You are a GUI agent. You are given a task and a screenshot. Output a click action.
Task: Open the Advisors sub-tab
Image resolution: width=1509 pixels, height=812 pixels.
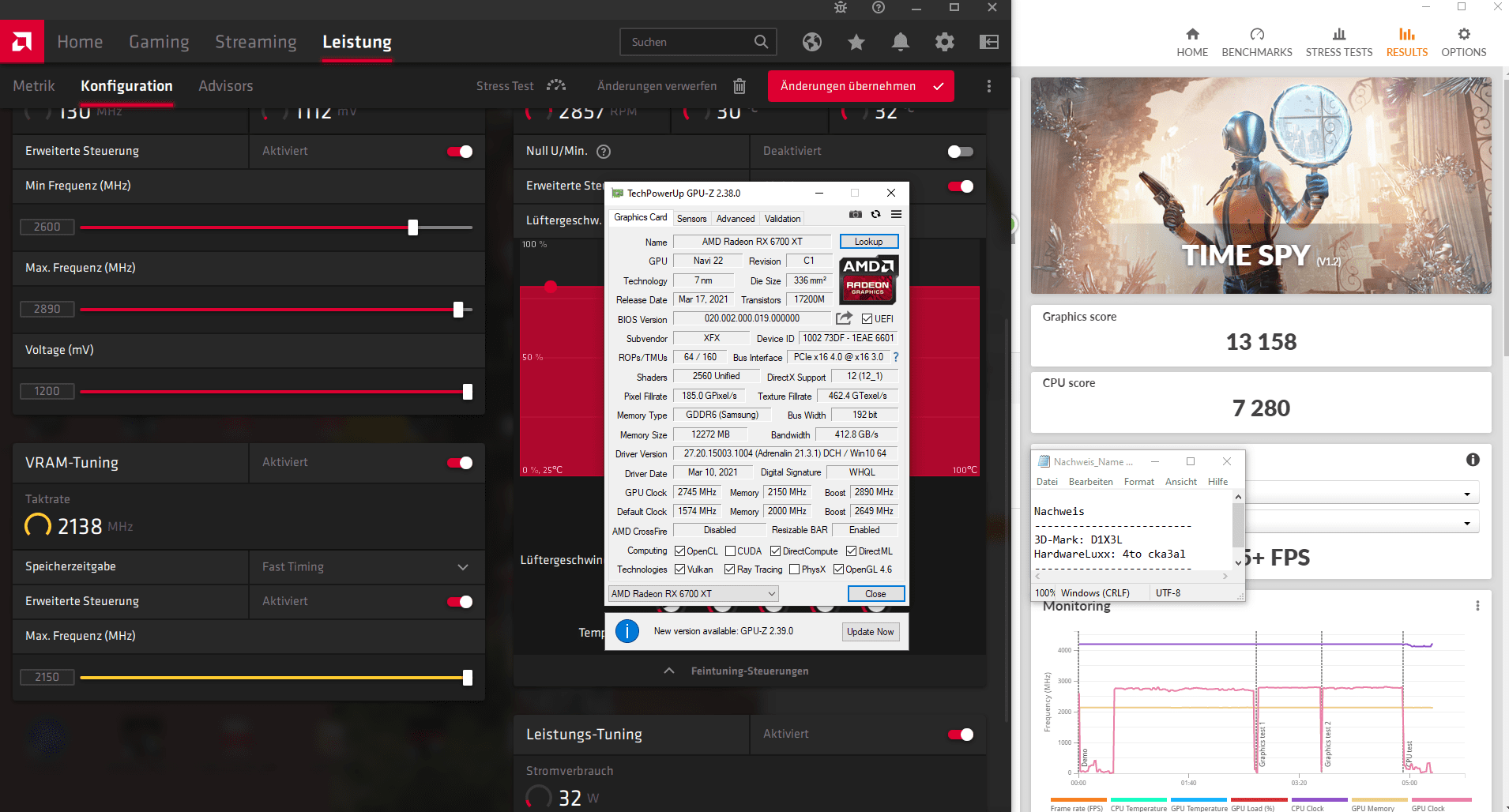point(226,85)
